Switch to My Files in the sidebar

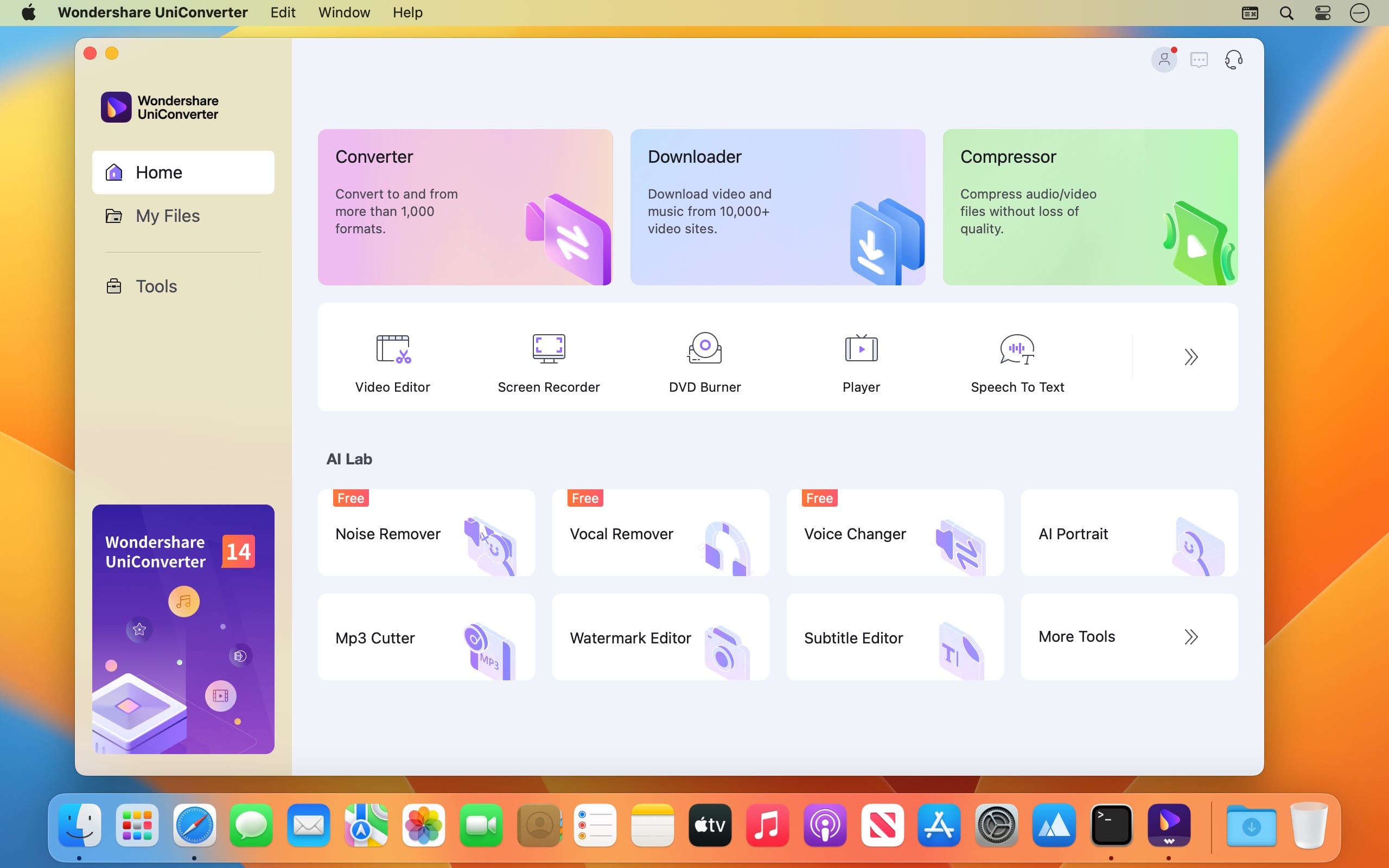pos(183,216)
